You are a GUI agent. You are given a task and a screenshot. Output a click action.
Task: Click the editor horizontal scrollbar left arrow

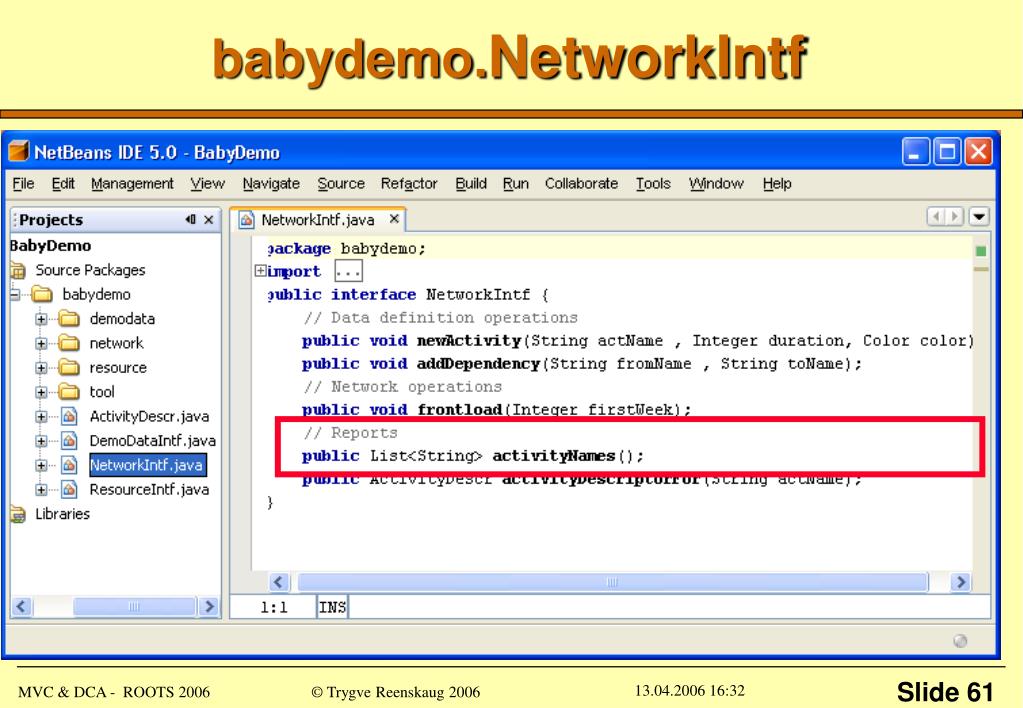click(x=279, y=582)
